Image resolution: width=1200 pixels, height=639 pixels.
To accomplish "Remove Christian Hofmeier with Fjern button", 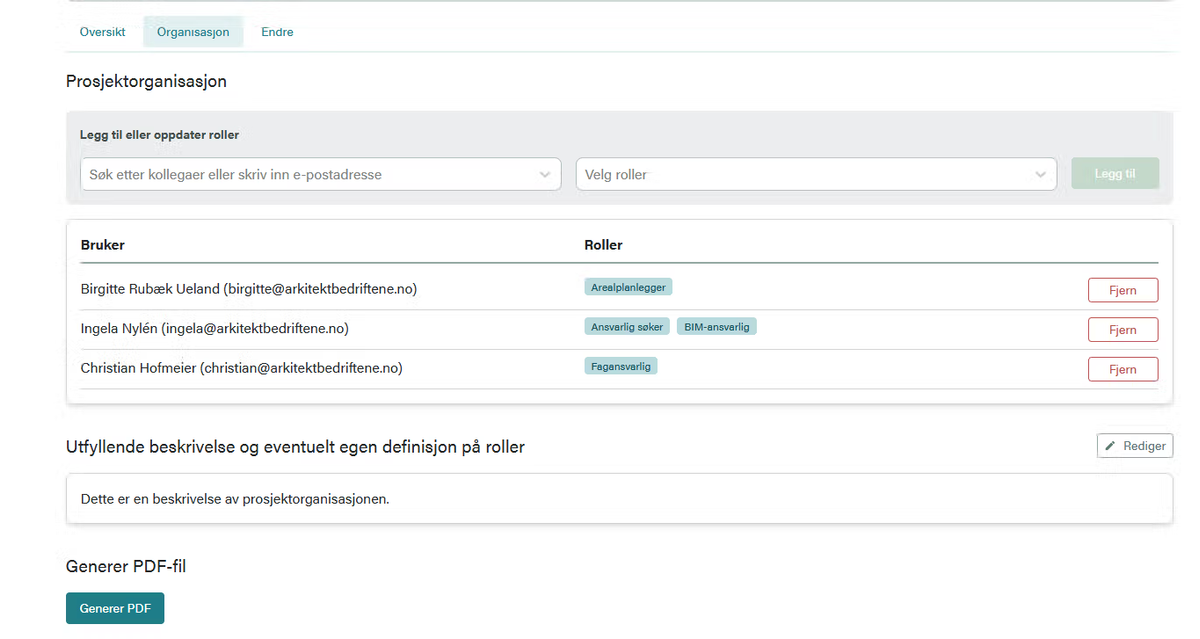I will 1123,369.
